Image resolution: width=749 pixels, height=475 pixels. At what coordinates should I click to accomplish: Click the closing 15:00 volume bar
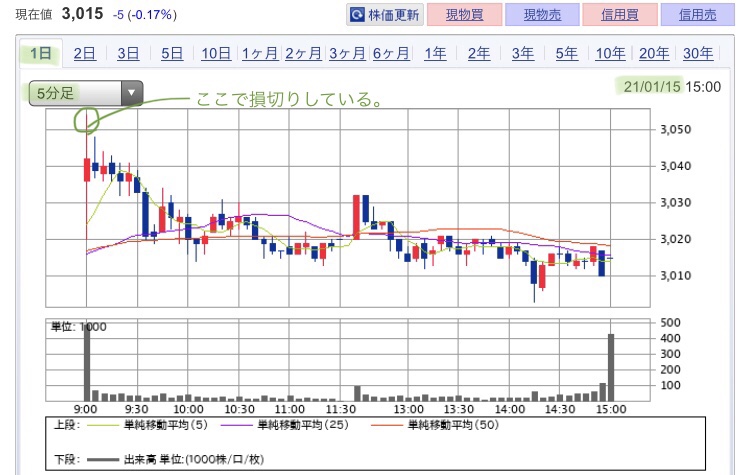click(x=610, y=367)
